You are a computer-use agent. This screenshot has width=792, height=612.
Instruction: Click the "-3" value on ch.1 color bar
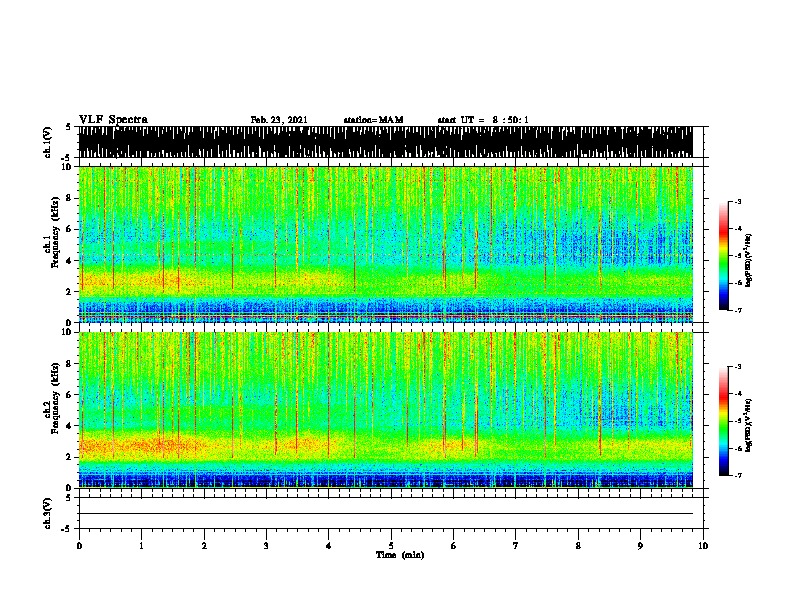pyautogui.click(x=737, y=201)
